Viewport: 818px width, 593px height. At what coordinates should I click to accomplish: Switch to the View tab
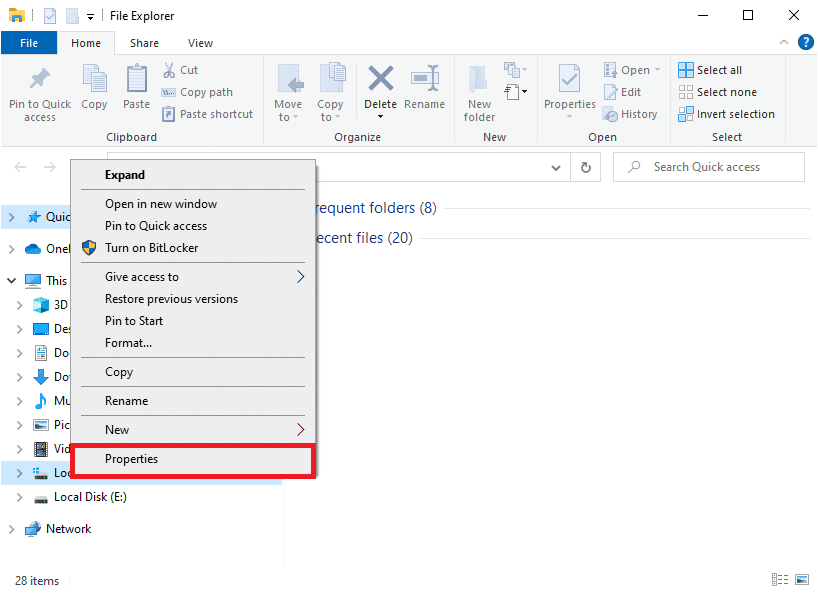(x=200, y=43)
